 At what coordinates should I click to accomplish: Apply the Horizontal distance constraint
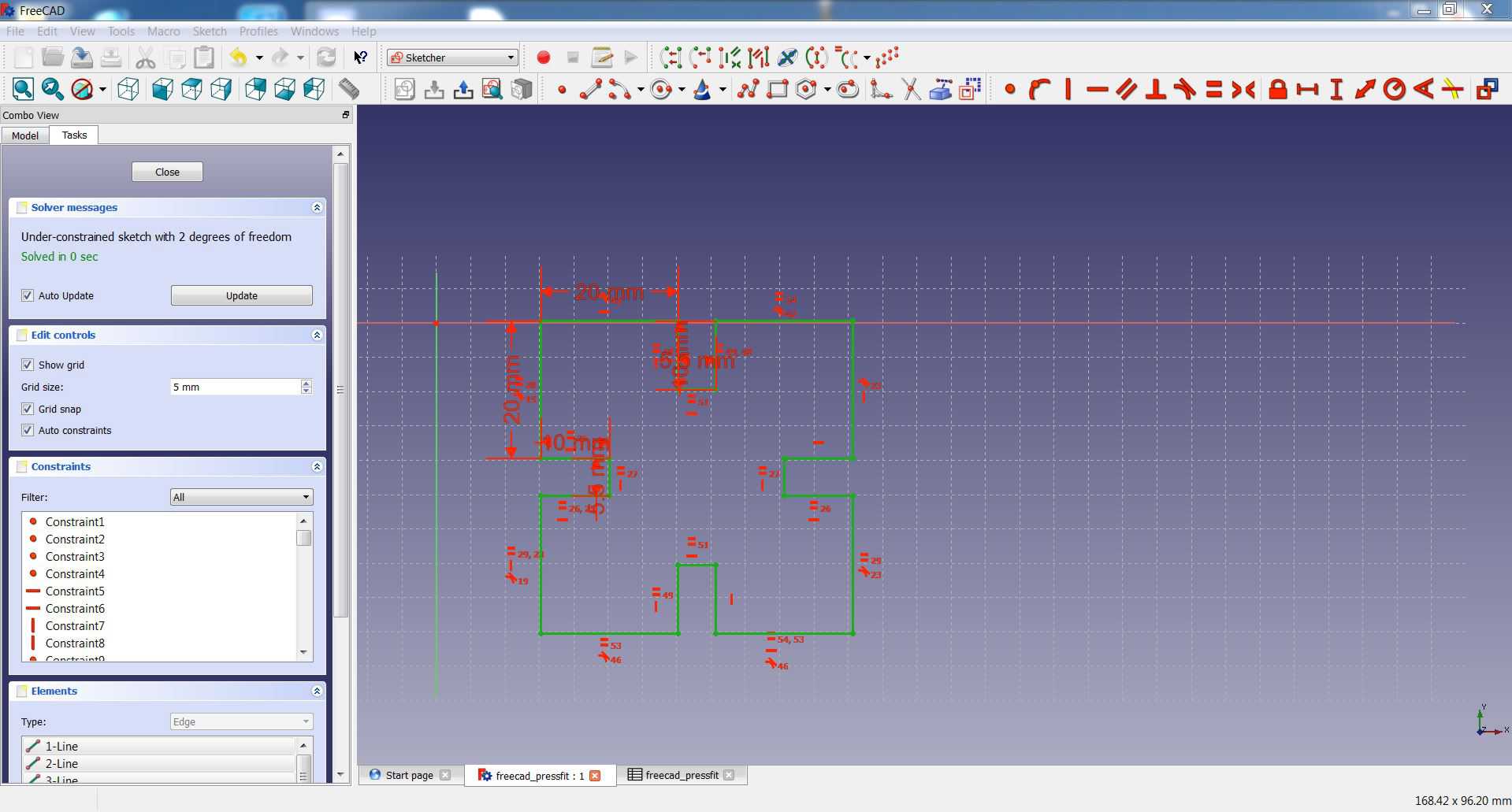point(1307,89)
